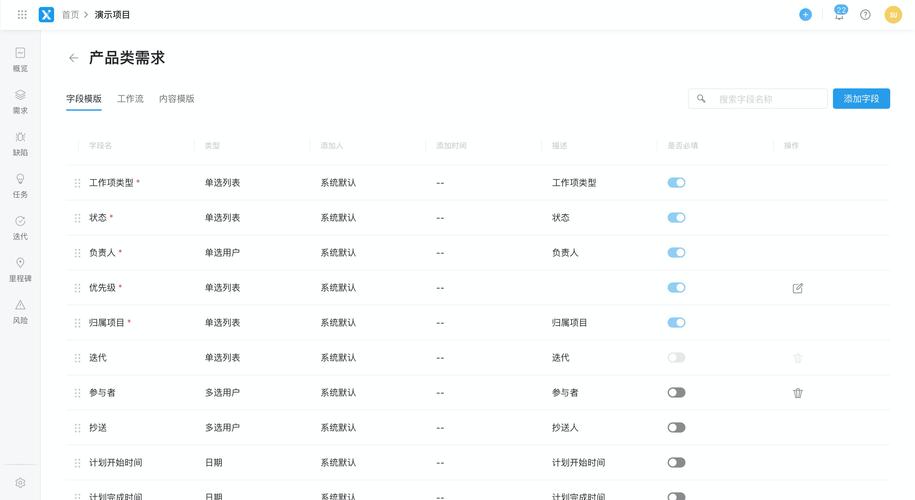Open the user avatar menu
Screen dimensions: 915x500
point(893,15)
